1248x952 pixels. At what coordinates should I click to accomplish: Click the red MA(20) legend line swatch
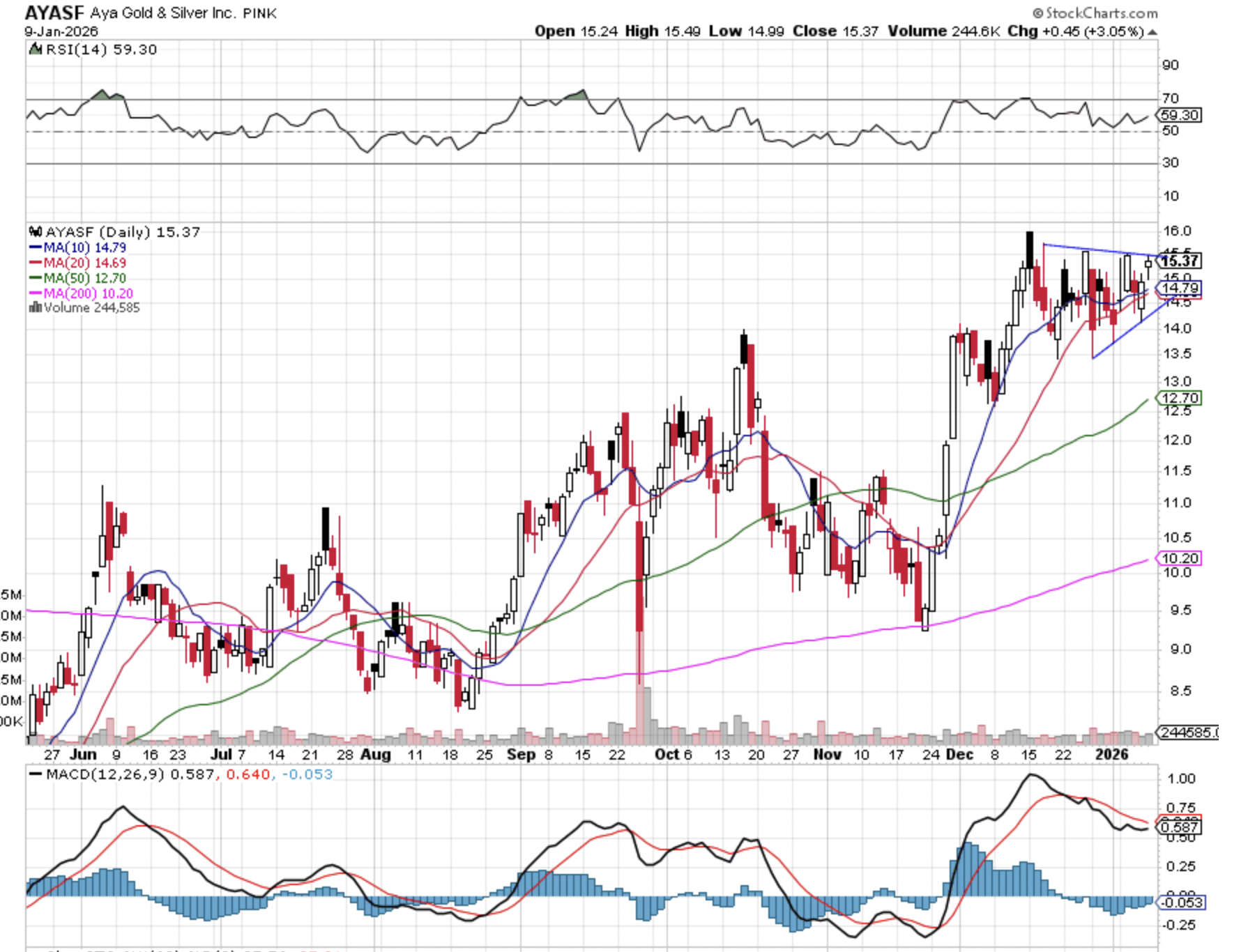coord(36,263)
